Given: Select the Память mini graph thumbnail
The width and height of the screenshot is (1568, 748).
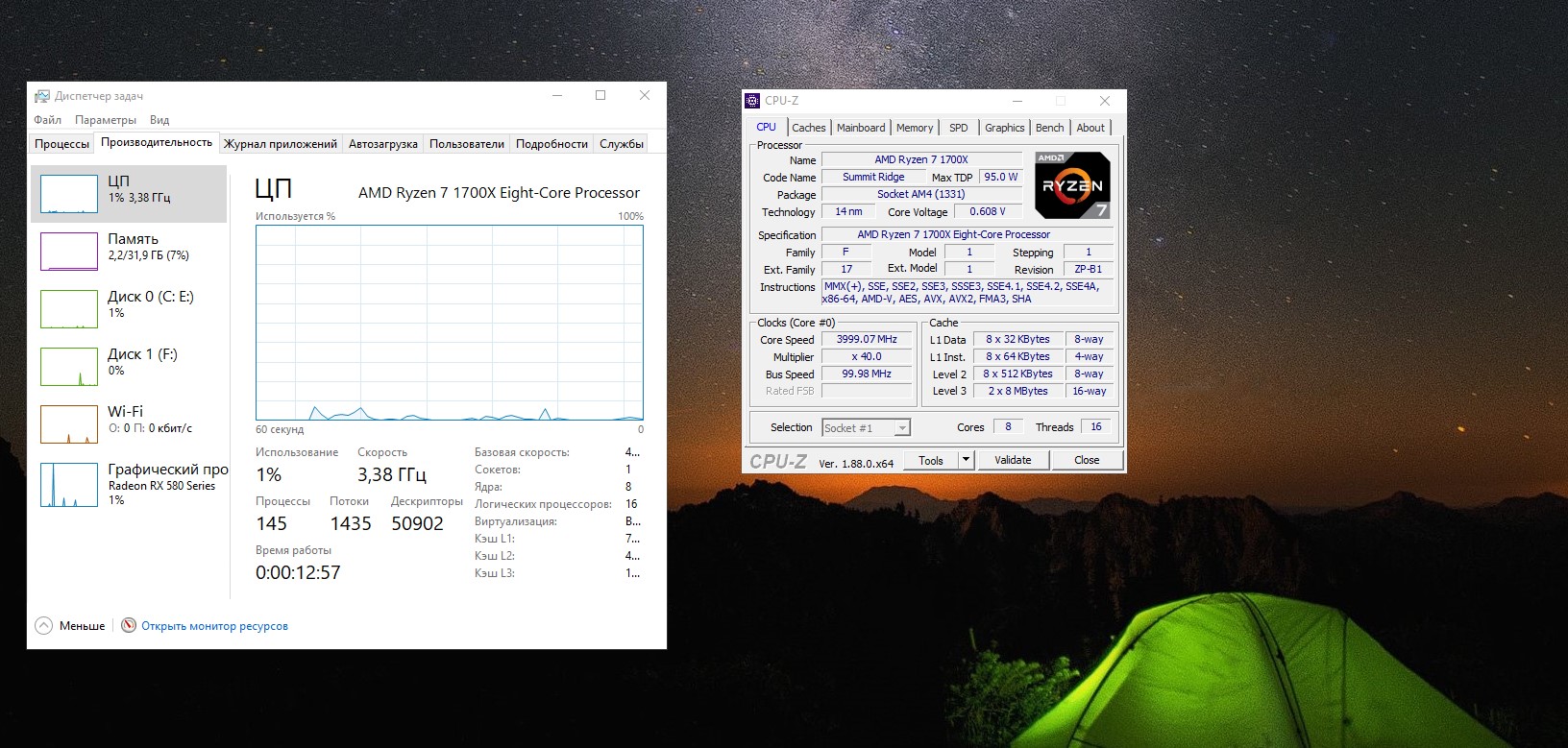Looking at the screenshot, I should tap(69, 252).
